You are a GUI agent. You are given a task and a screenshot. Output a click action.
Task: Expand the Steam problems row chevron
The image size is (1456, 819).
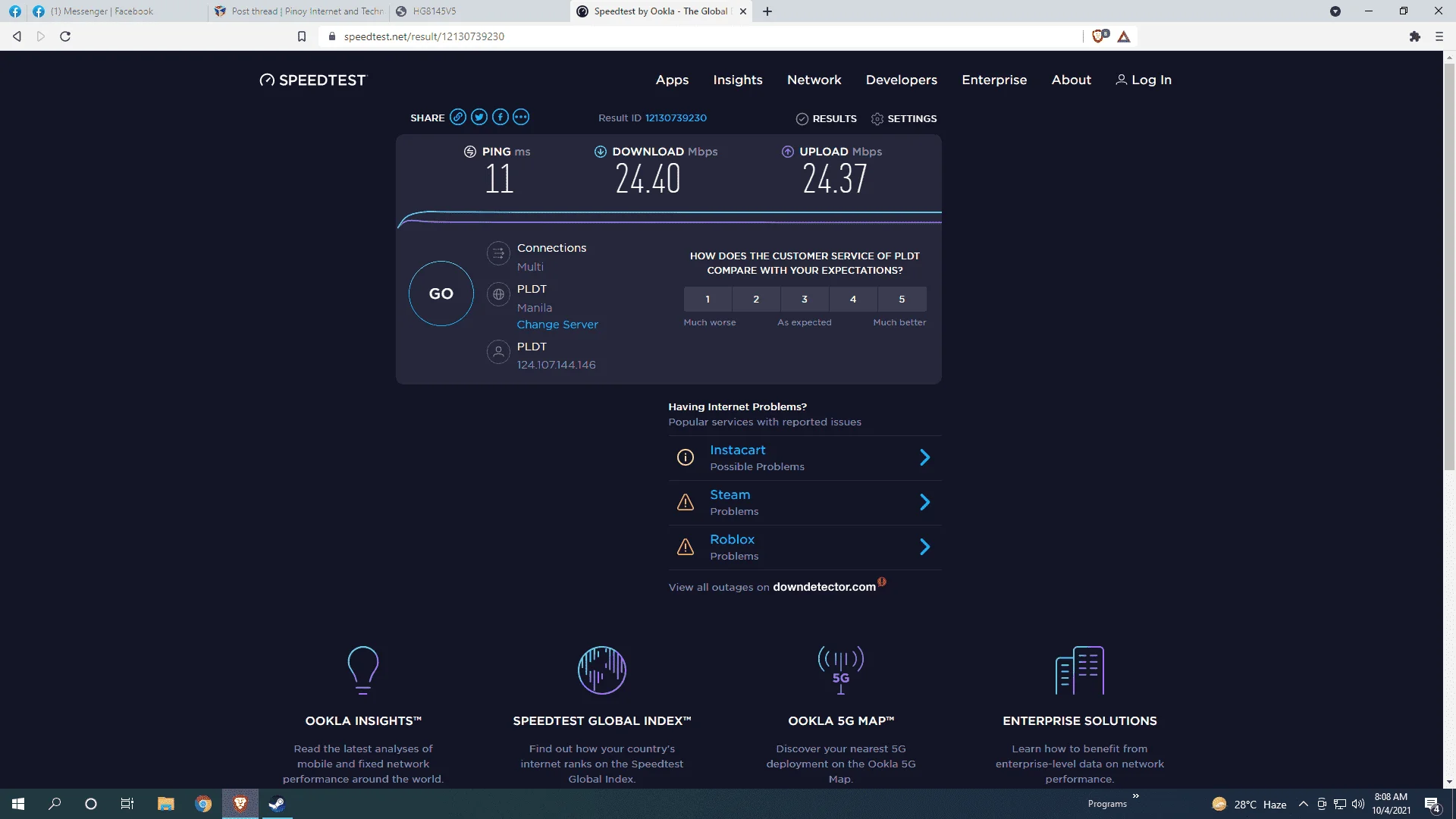924,502
